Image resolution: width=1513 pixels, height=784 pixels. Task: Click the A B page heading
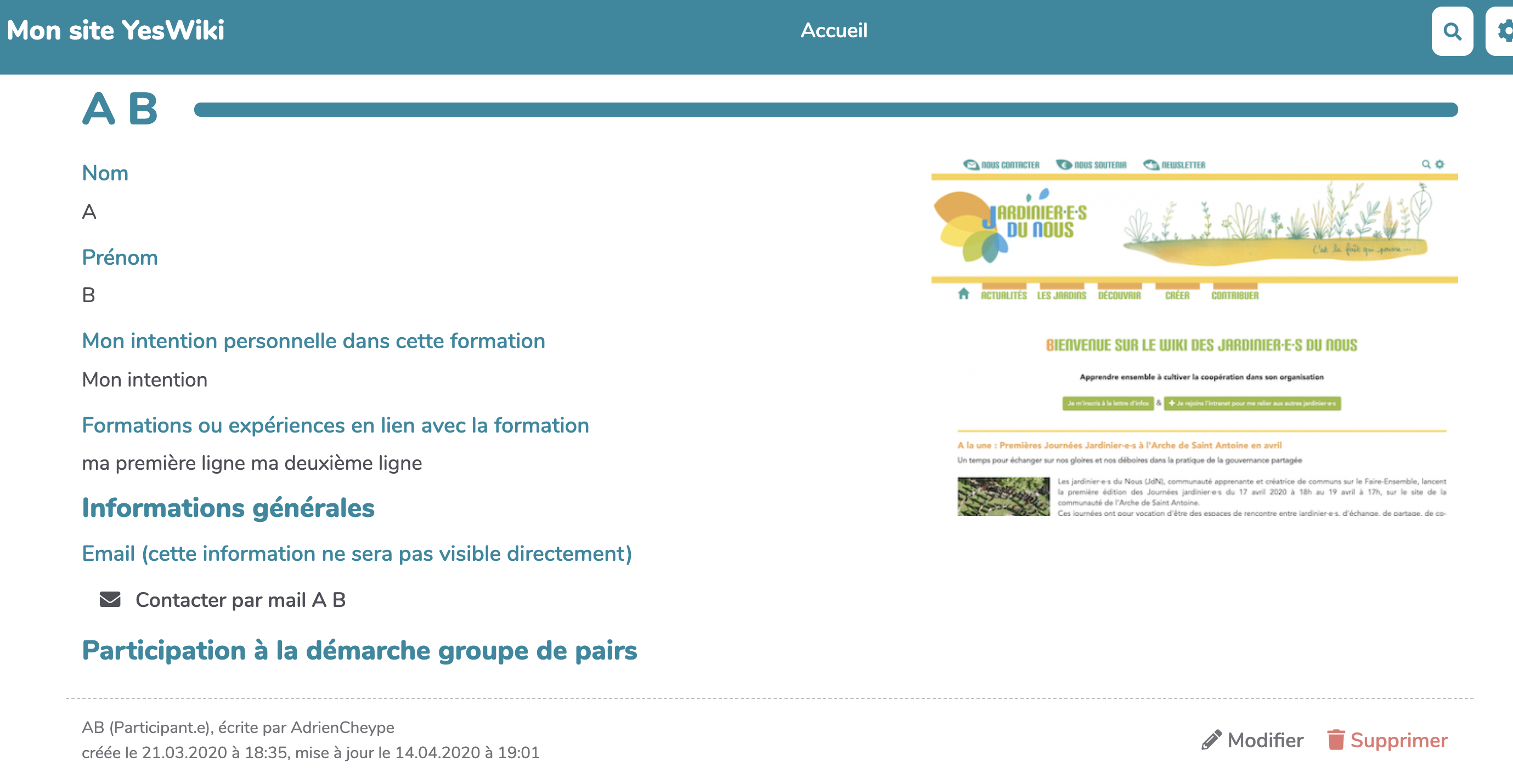(x=120, y=109)
